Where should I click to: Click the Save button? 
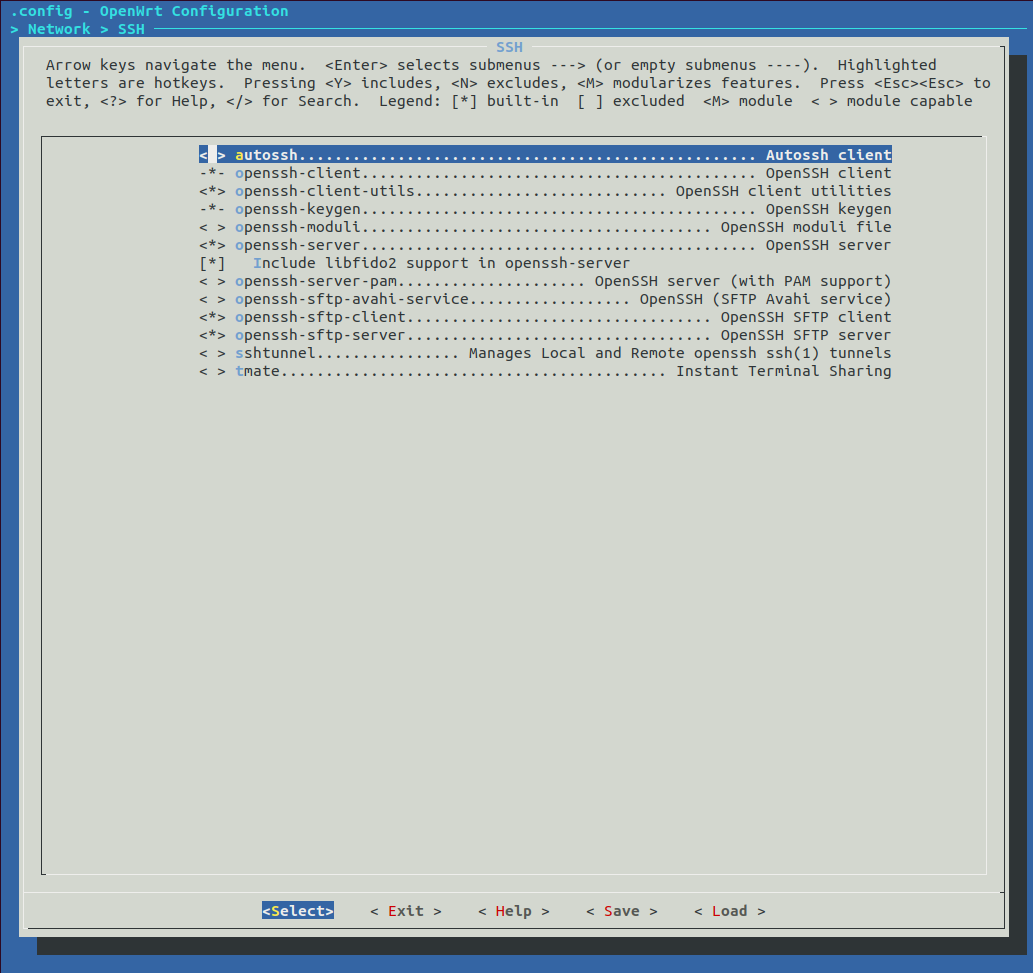[x=622, y=910]
